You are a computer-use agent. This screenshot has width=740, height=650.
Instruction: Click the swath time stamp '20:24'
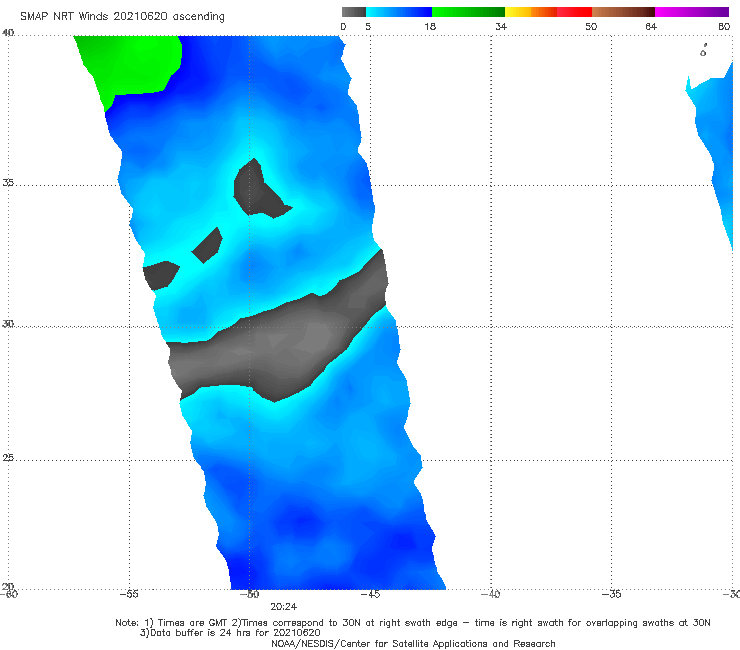tap(283, 607)
